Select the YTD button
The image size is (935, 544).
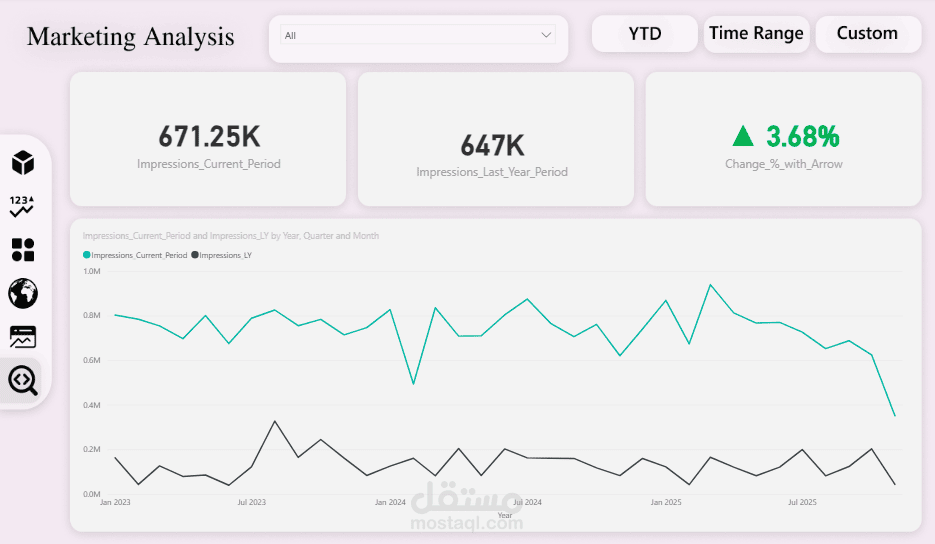click(645, 33)
